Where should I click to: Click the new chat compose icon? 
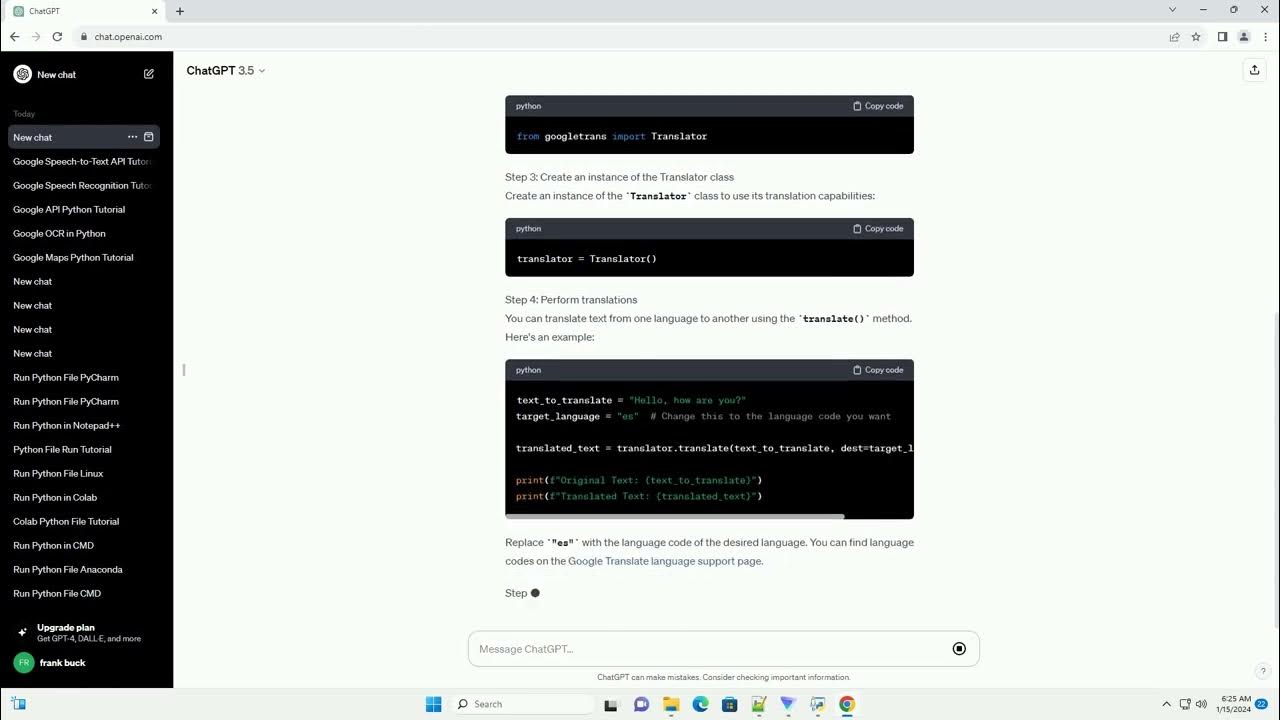(x=149, y=74)
